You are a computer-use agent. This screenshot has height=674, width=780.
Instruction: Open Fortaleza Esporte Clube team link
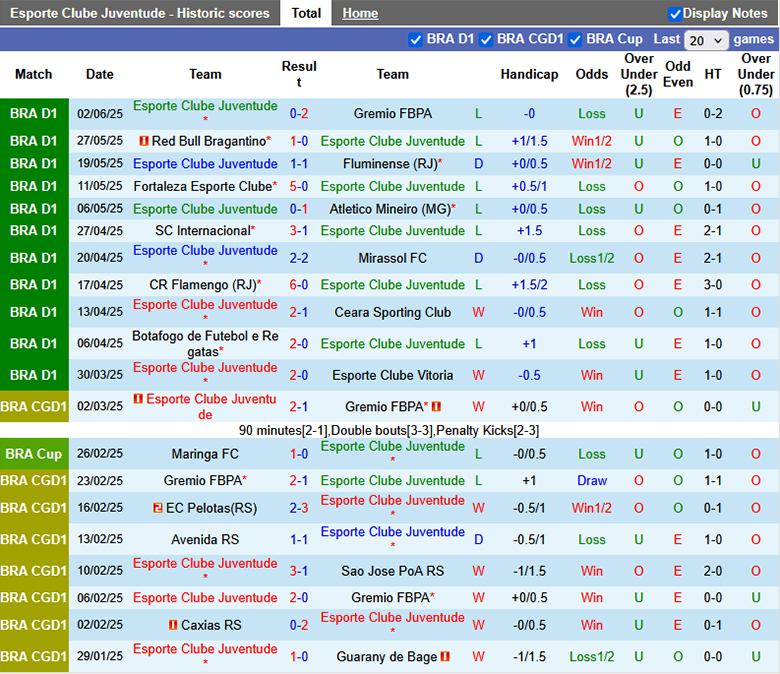[x=202, y=187]
